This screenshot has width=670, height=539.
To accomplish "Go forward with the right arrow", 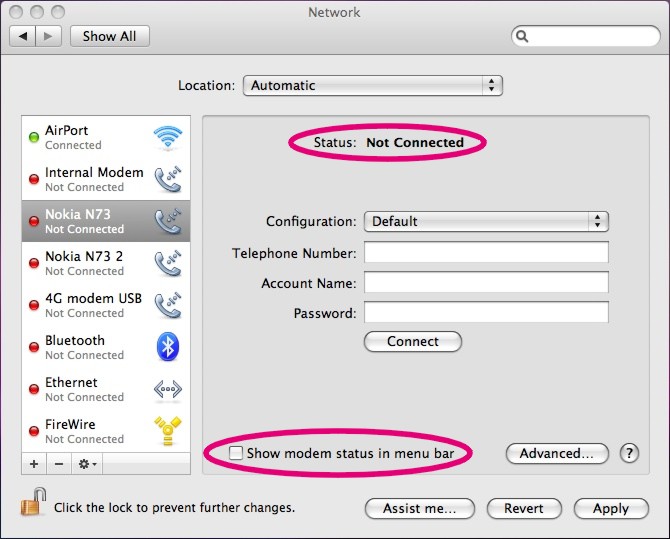I will tap(48, 36).
